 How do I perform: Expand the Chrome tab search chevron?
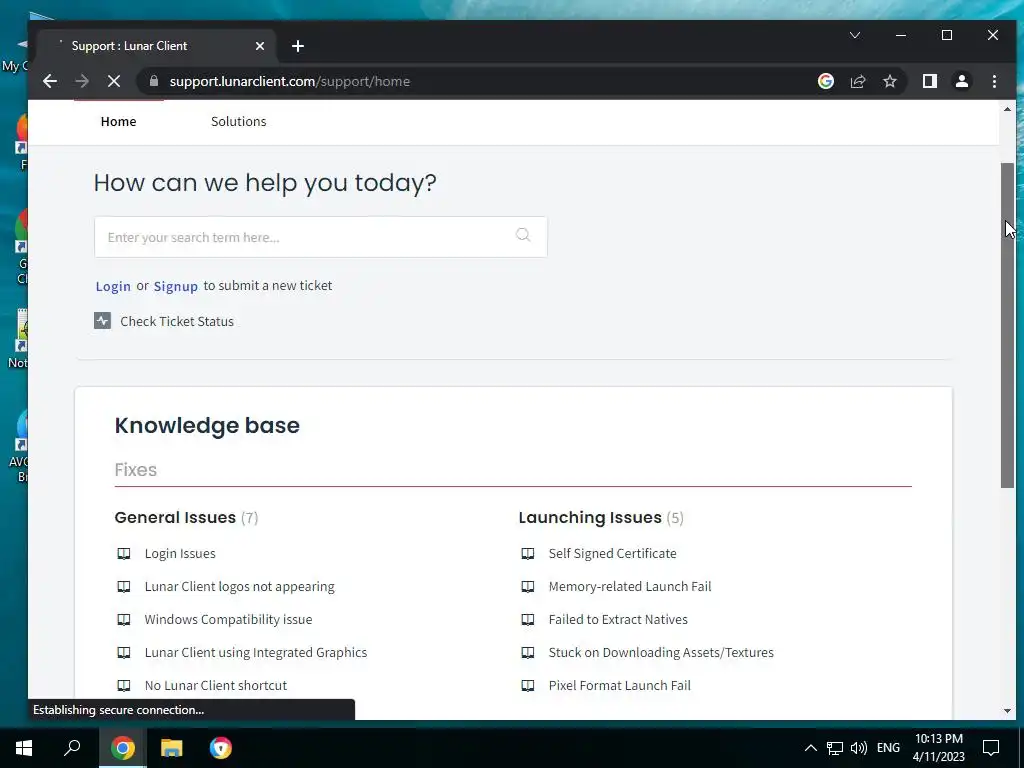point(854,35)
